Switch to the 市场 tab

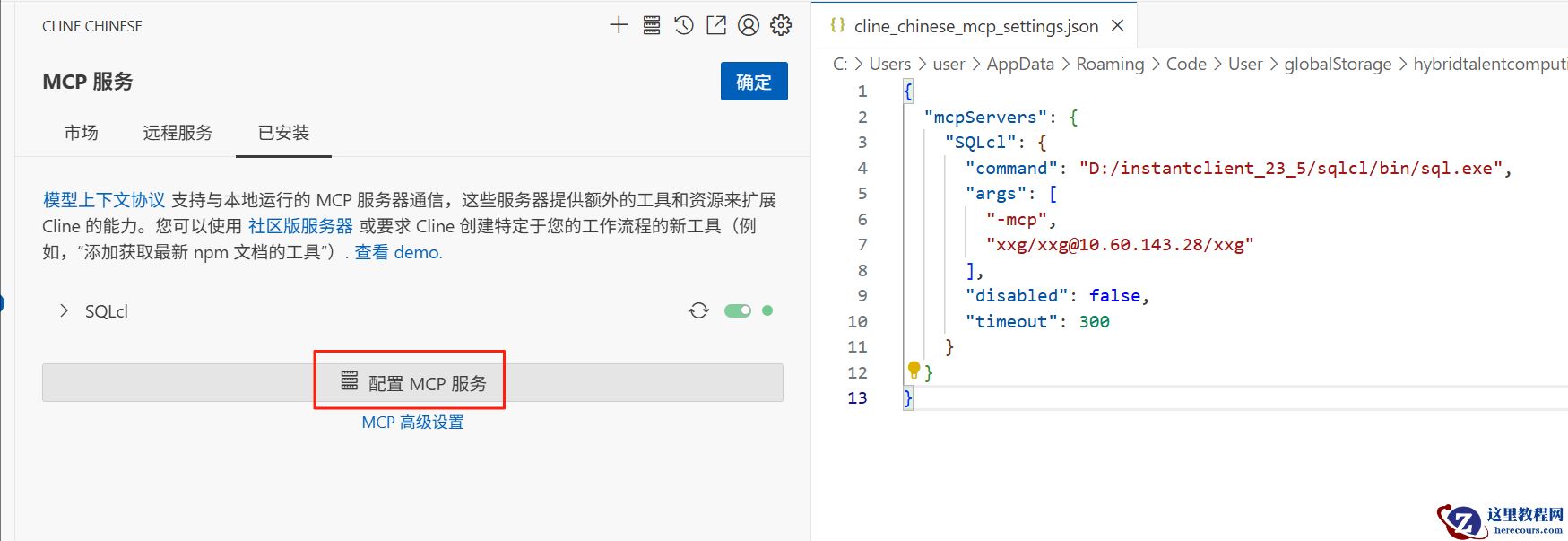81,133
